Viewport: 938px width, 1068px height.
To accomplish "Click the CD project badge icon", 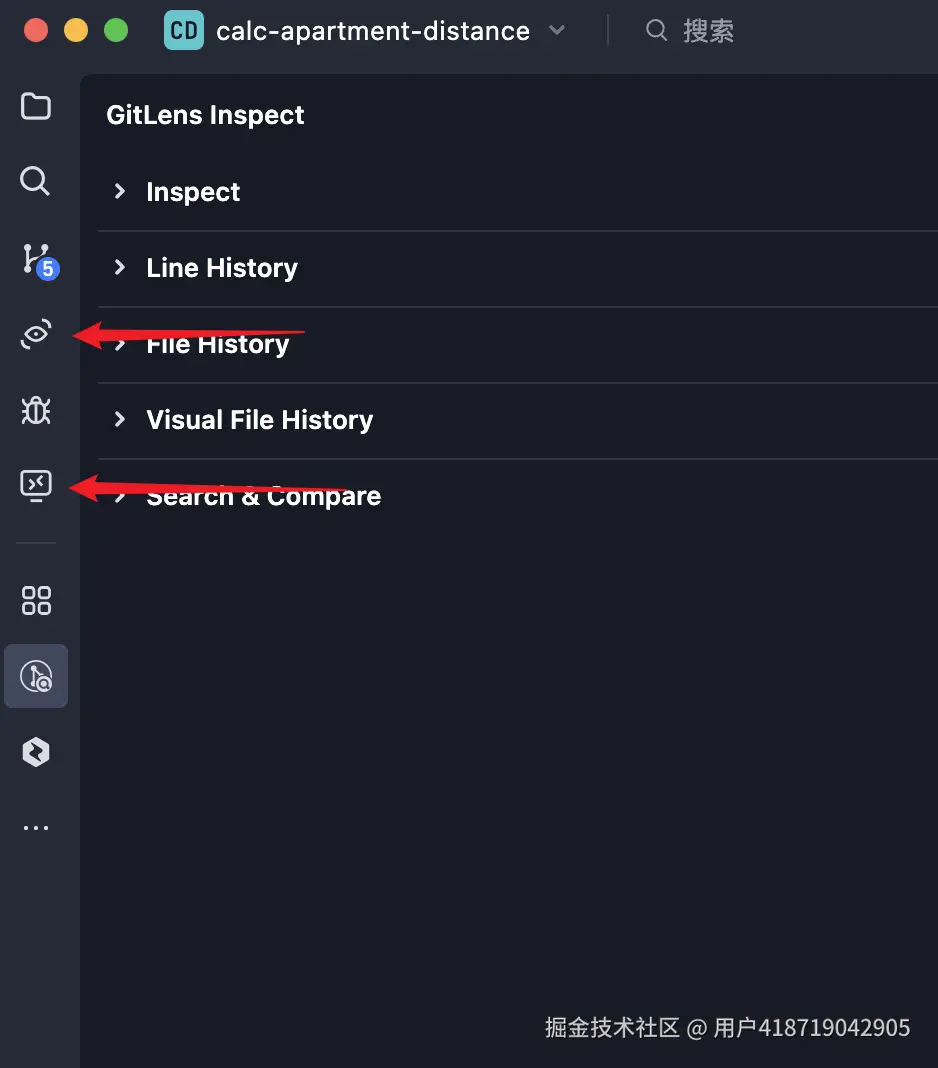I will click(x=184, y=30).
